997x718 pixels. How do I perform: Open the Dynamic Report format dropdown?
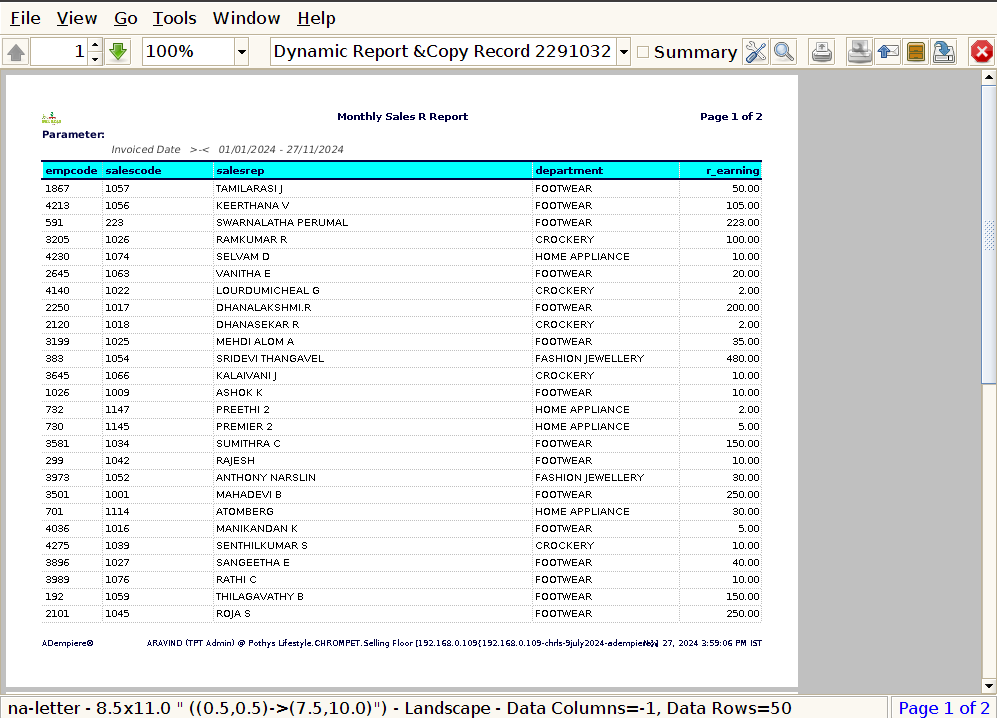624,52
